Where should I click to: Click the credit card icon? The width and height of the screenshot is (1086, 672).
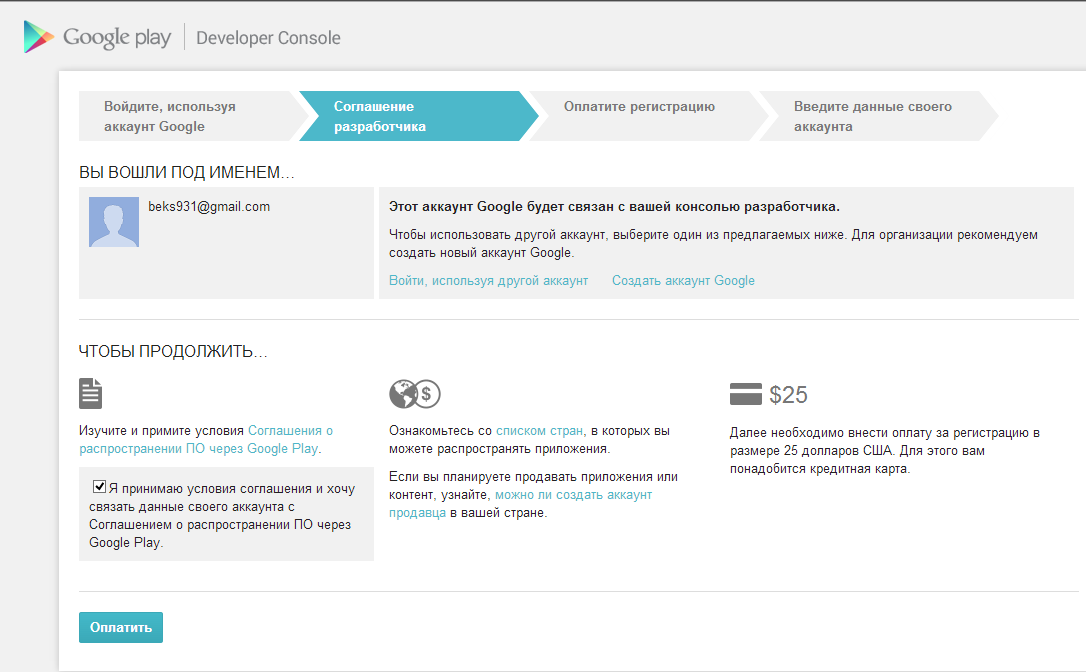click(745, 394)
